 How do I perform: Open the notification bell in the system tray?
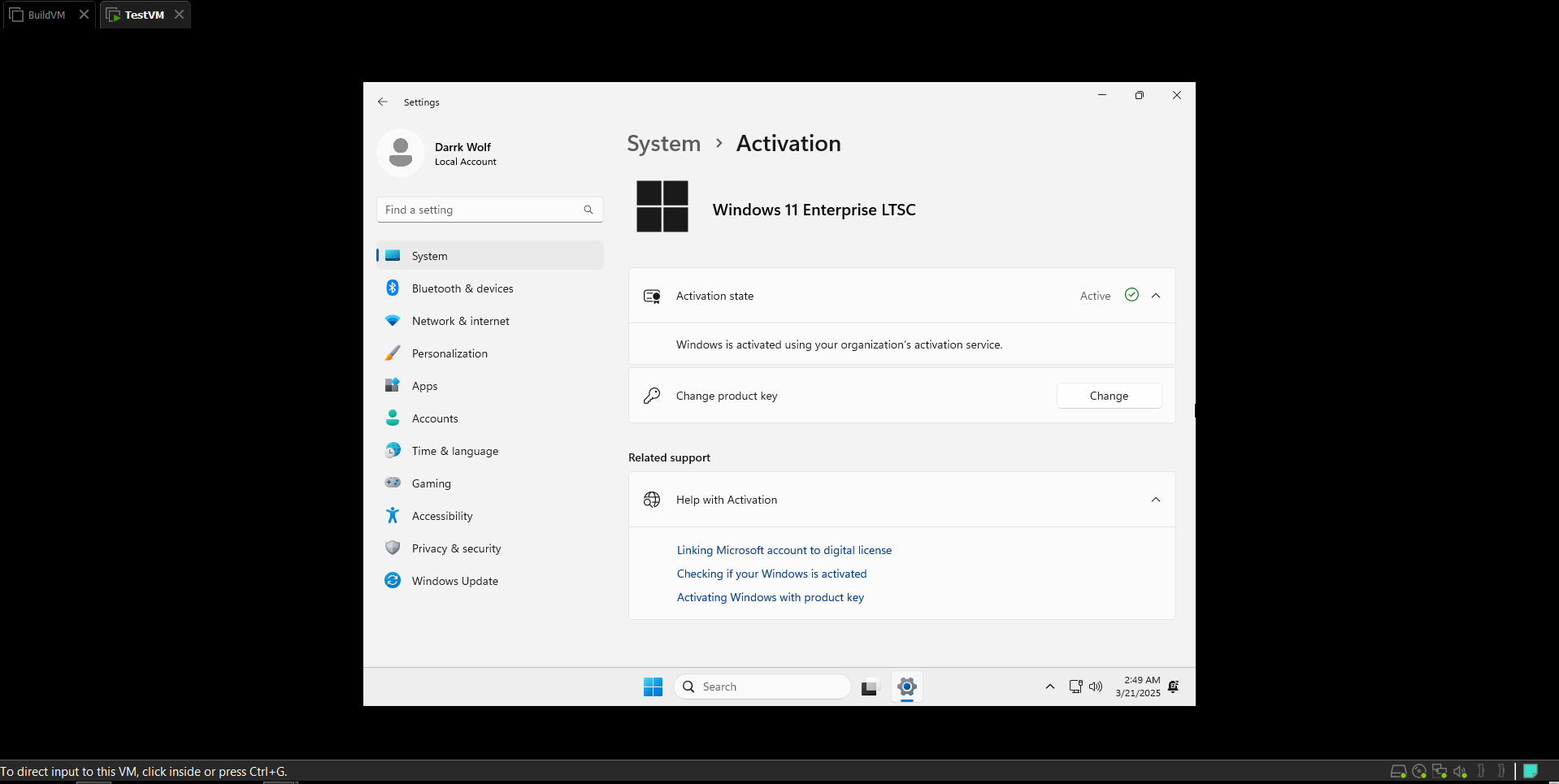pos(1173,687)
